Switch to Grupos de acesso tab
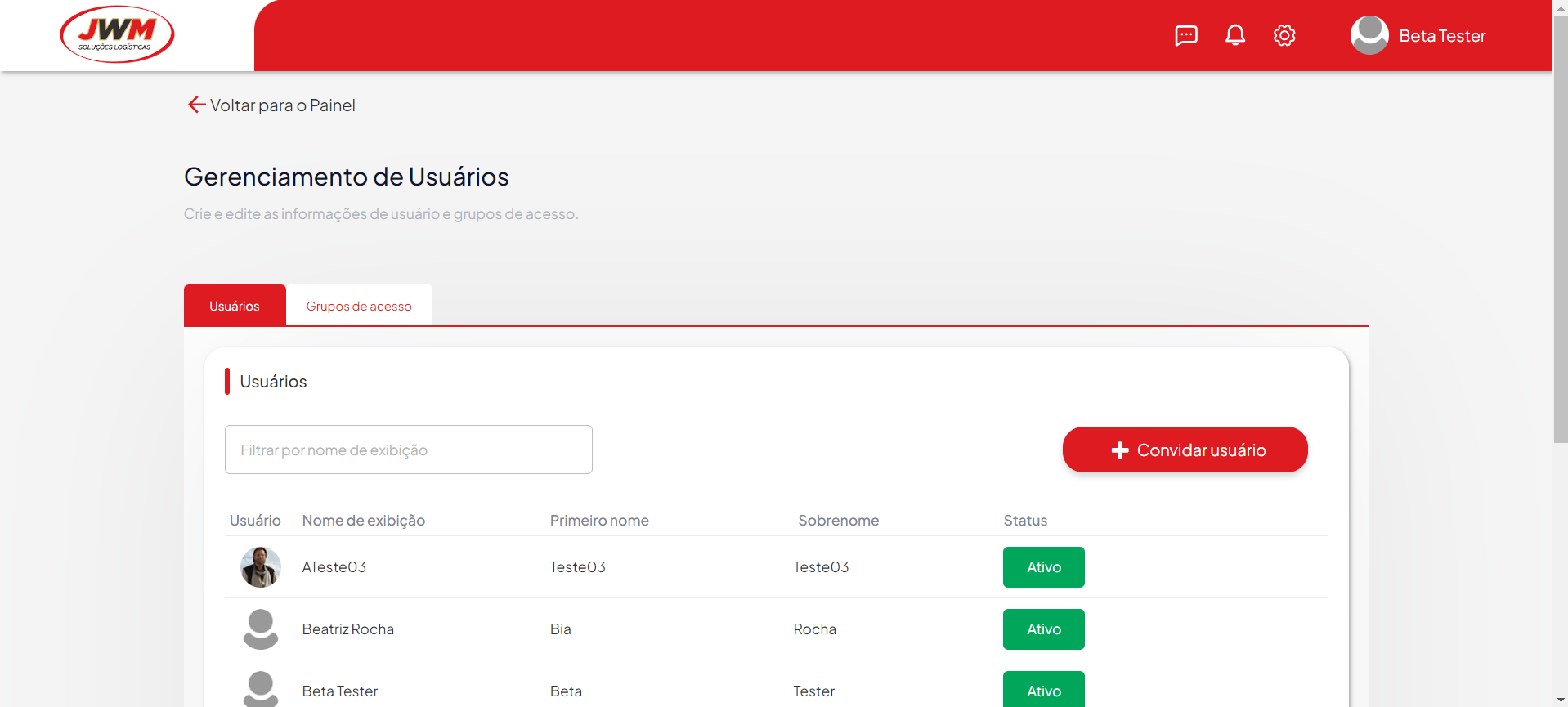 (359, 306)
